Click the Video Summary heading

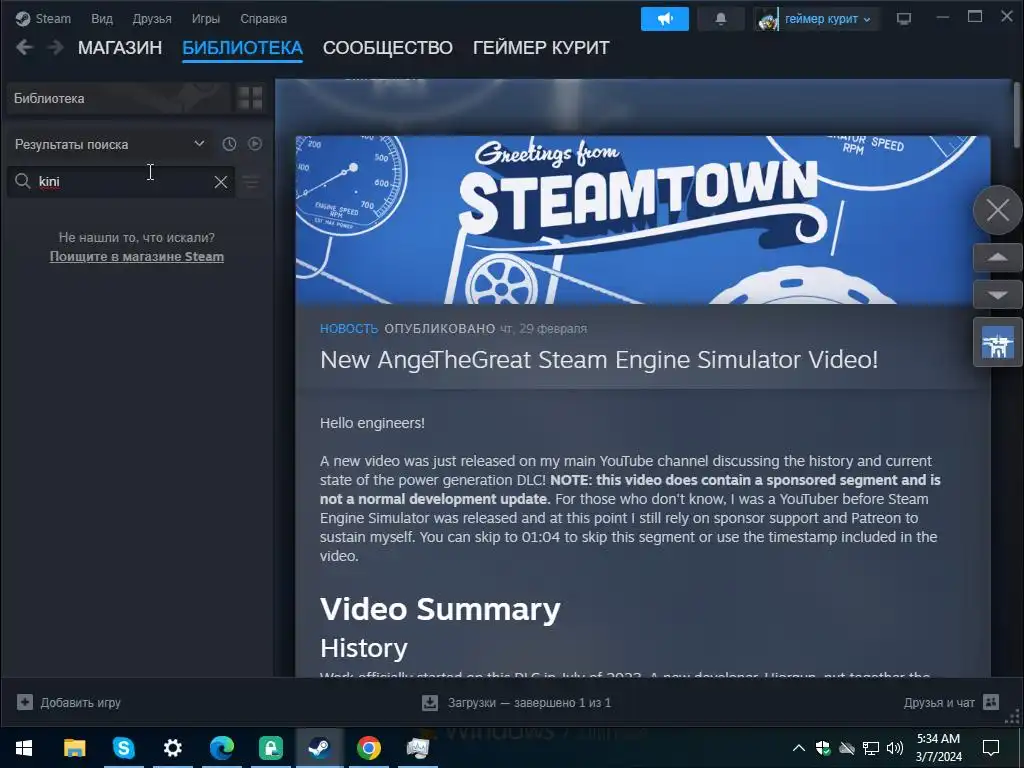pyautogui.click(x=440, y=609)
